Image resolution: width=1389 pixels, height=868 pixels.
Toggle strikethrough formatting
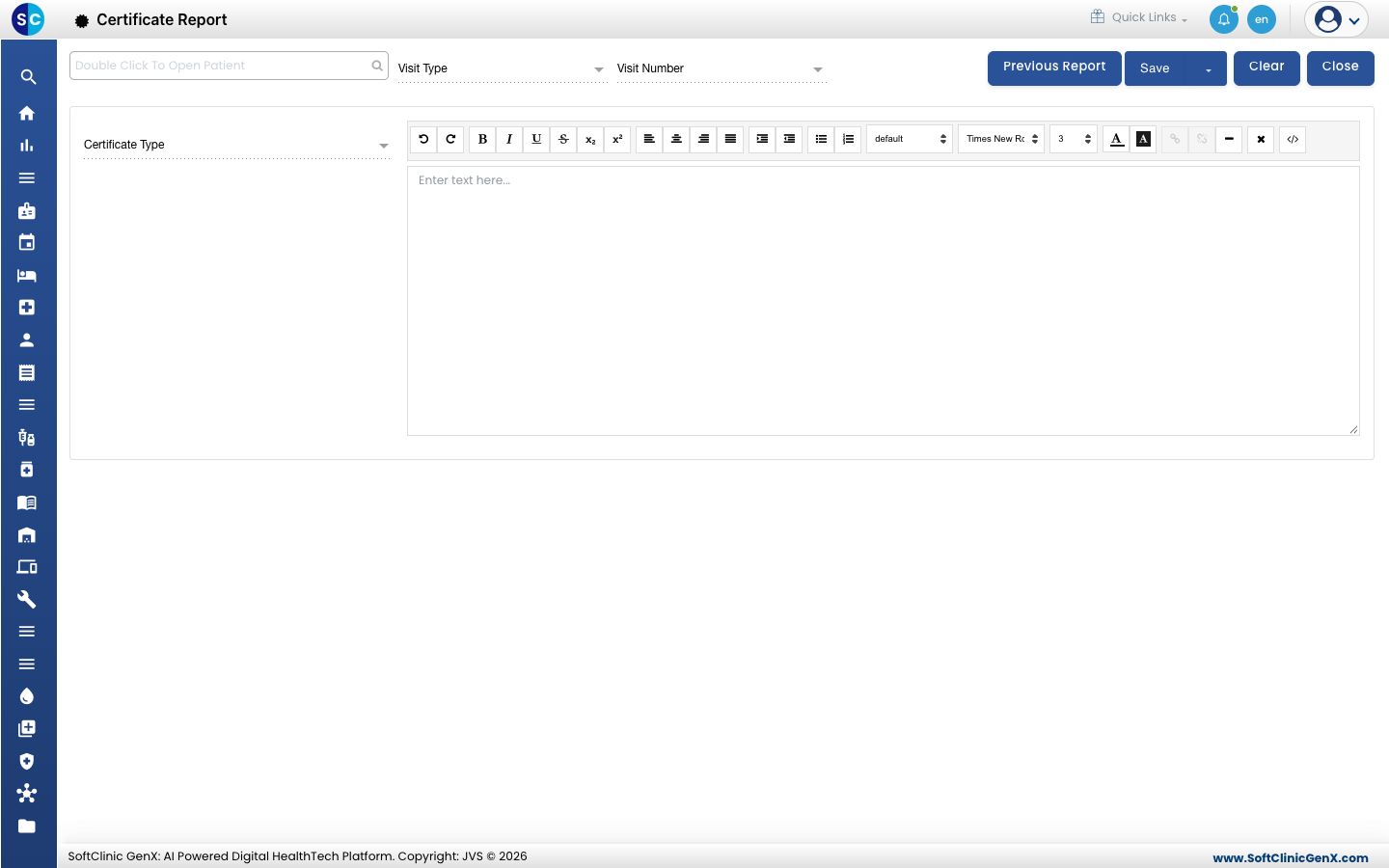[563, 139]
